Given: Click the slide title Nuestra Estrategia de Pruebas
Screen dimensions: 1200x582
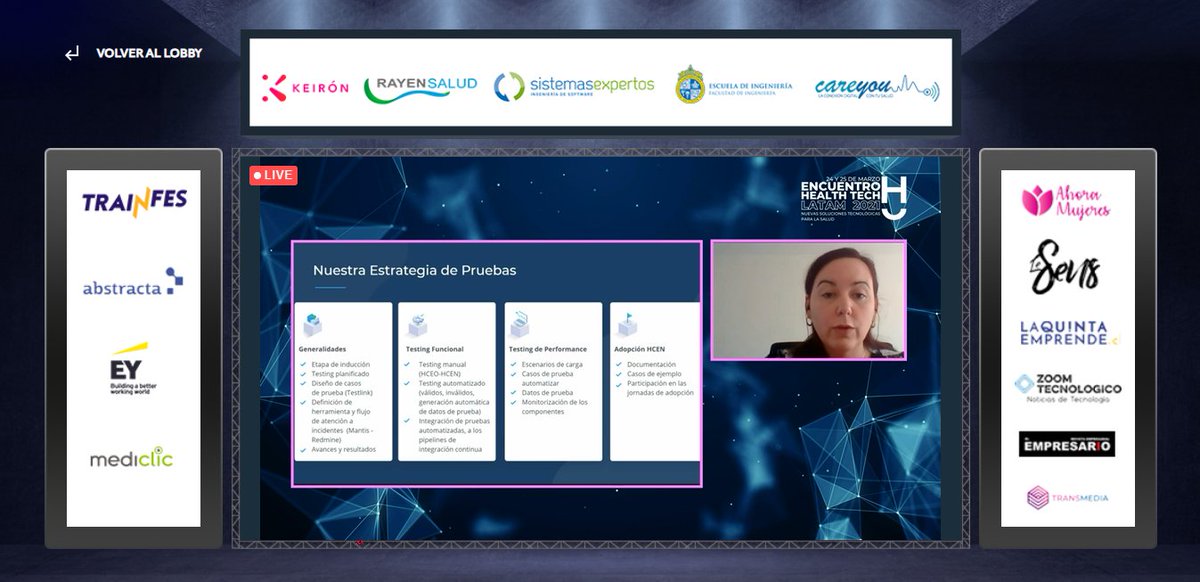Looking at the screenshot, I should [x=414, y=270].
